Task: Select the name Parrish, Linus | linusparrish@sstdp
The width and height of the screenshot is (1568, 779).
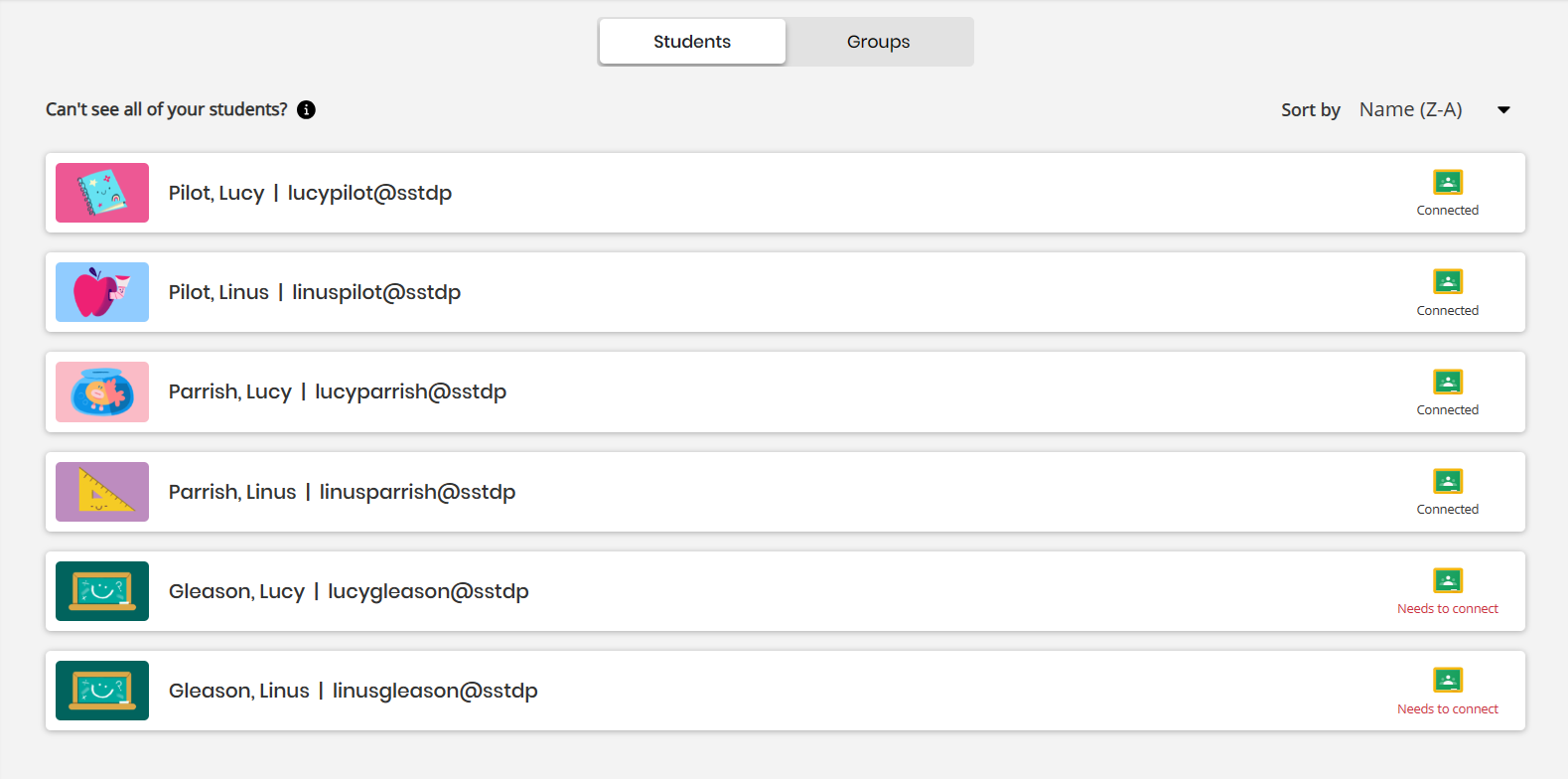Action: click(342, 492)
